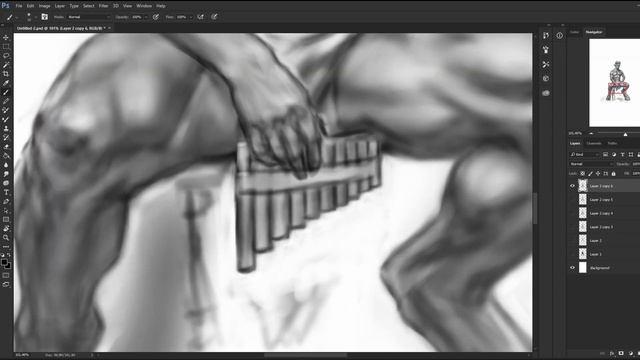Viewport: 640px width, 360px height.
Task: Select the Rectangular Marquee tool
Action: pos(6,47)
